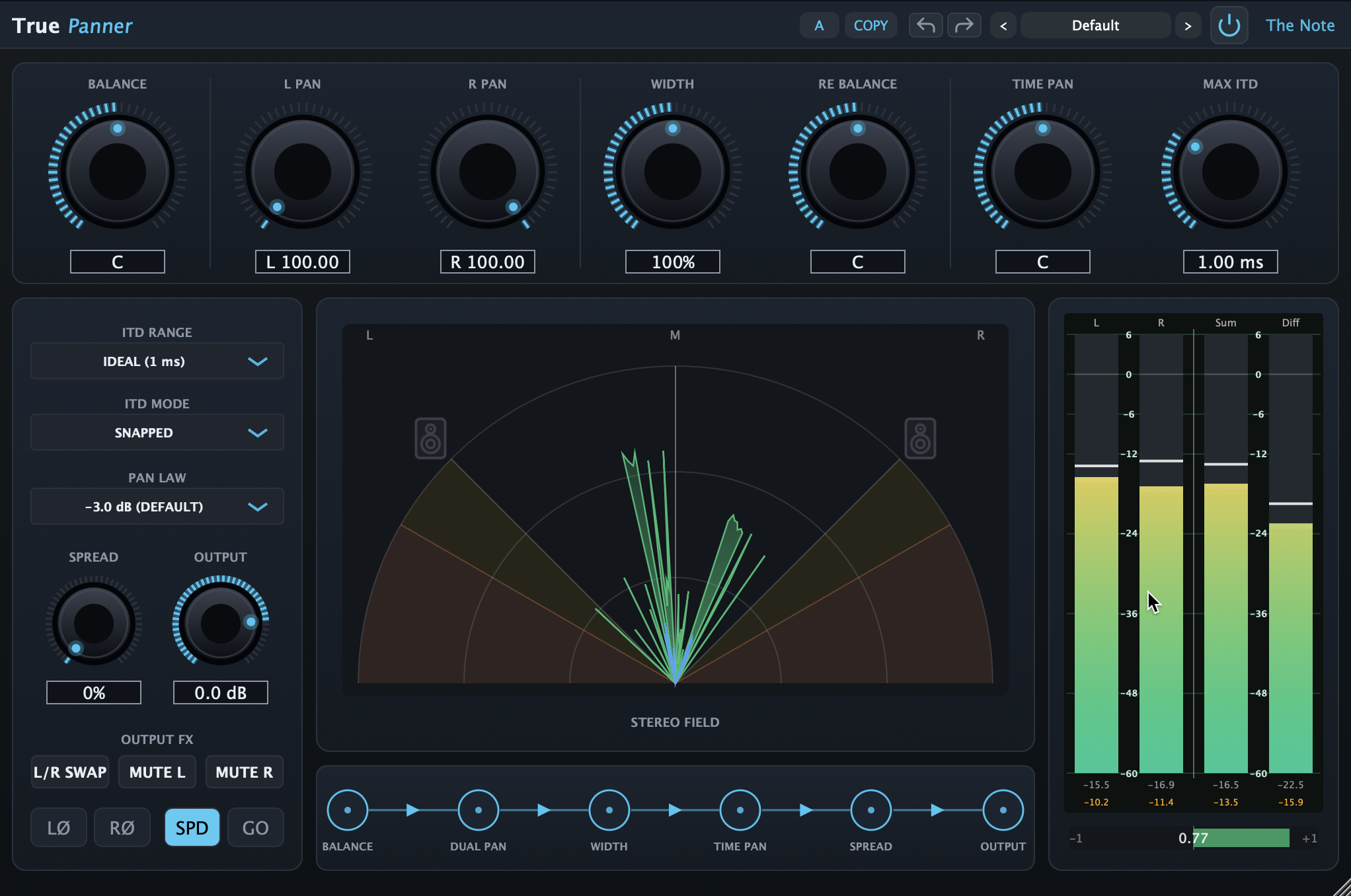Click the BALANCE knob
The image size is (1351, 896).
pos(118,172)
